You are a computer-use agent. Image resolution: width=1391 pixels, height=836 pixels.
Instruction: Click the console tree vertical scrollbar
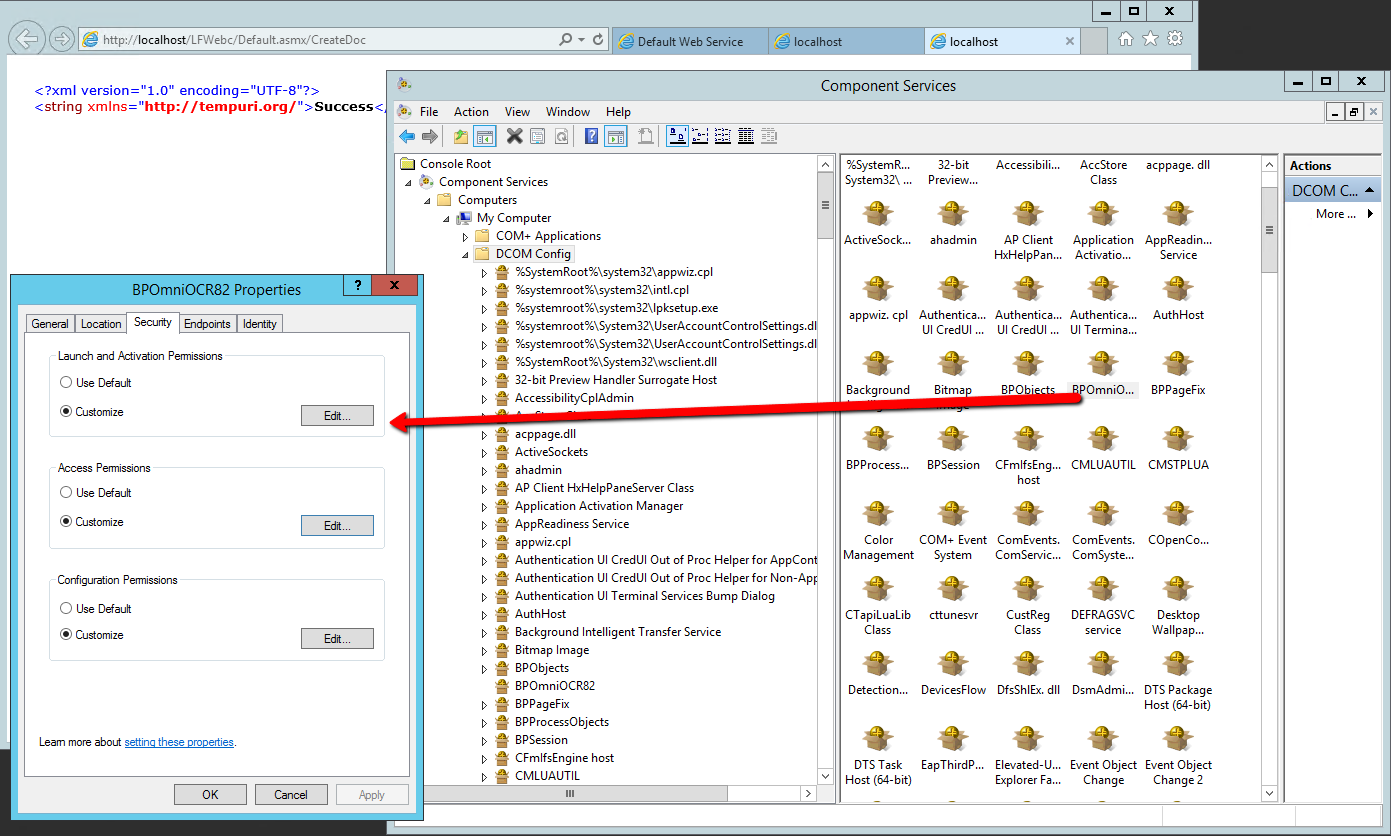(825, 470)
